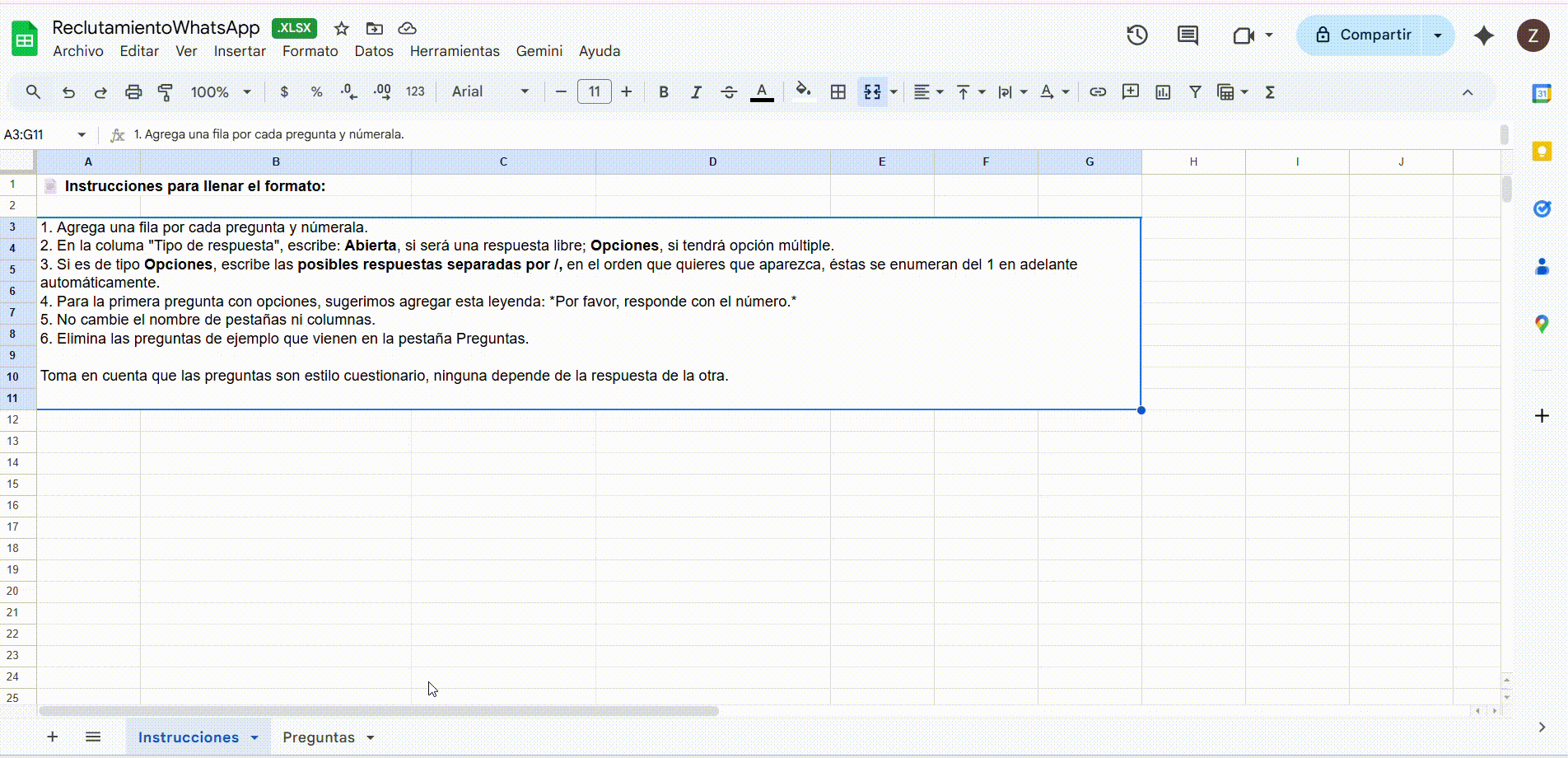Viewport: 1568px width, 758px height.
Task: Switch to the Preguntas sheet tab
Action: click(x=319, y=737)
